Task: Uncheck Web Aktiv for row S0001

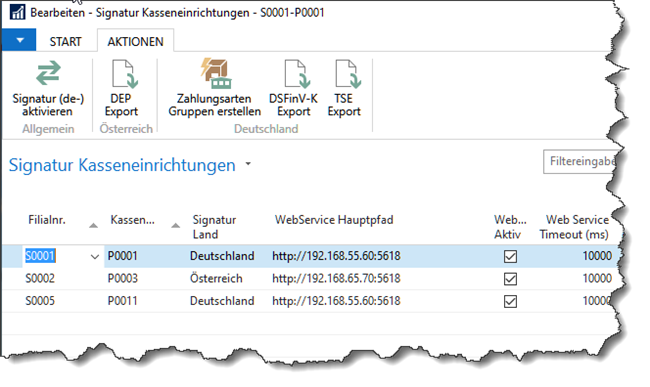Action: pyautogui.click(x=510, y=256)
